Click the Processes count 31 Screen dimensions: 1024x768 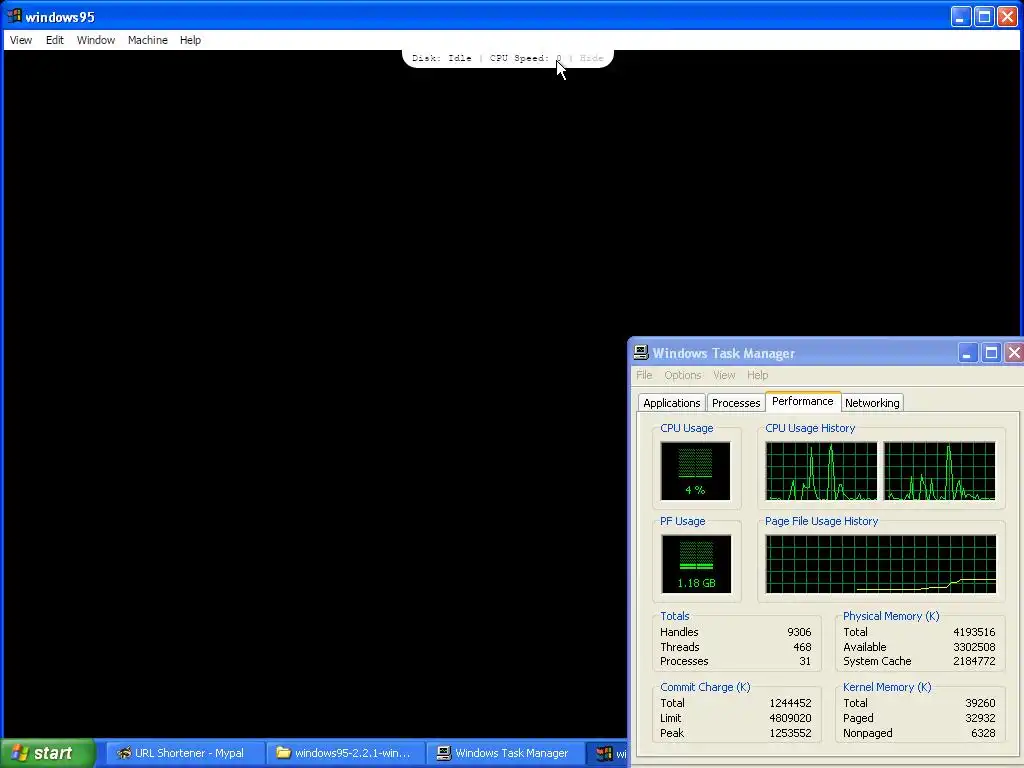tap(805, 662)
